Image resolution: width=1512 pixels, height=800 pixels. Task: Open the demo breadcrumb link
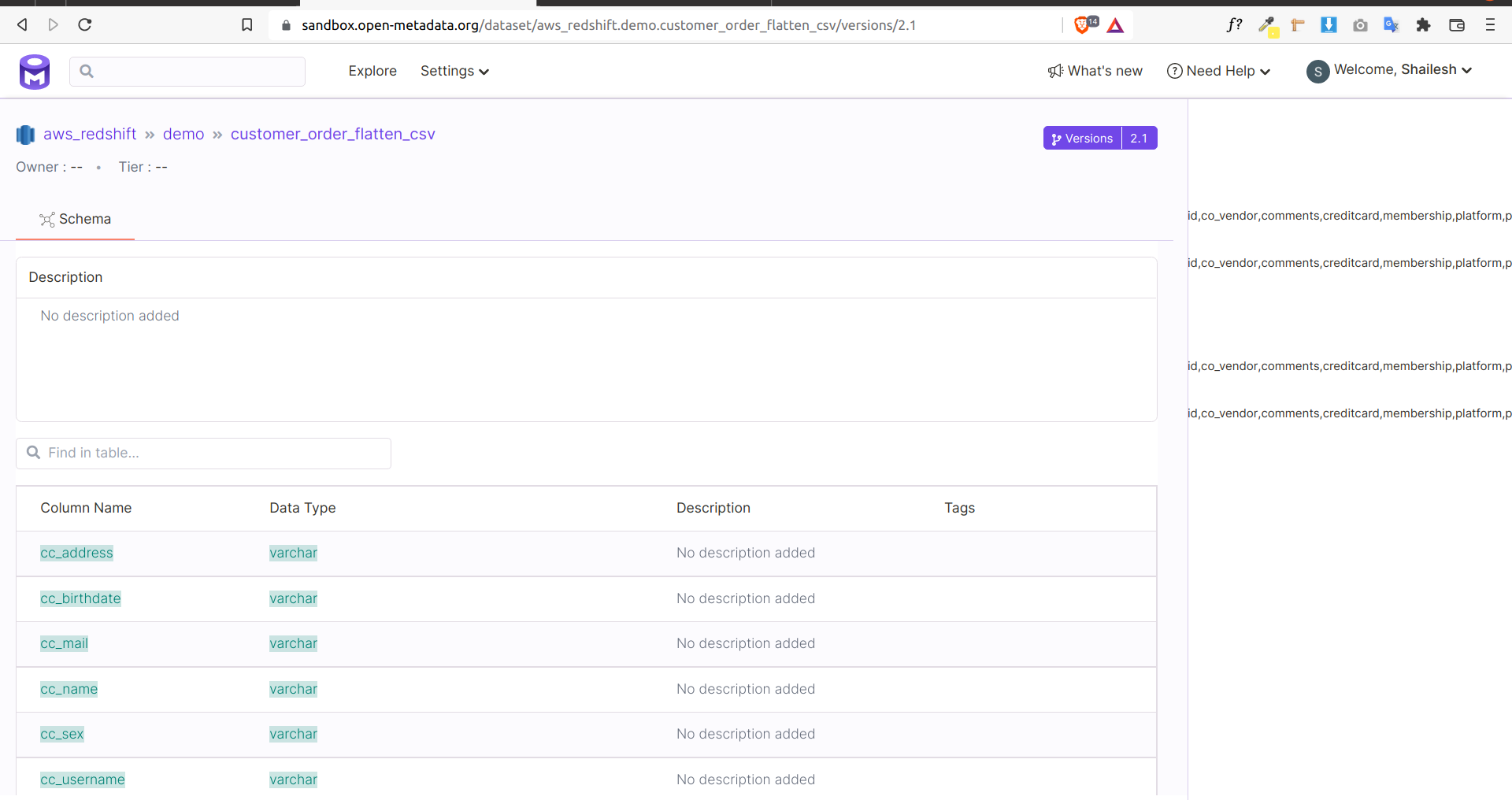183,134
